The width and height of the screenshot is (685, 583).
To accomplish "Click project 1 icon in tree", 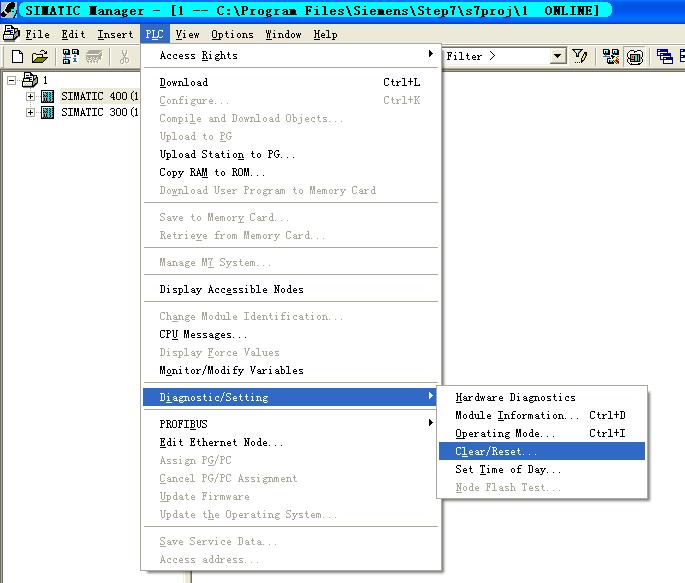I will pos(30,80).
